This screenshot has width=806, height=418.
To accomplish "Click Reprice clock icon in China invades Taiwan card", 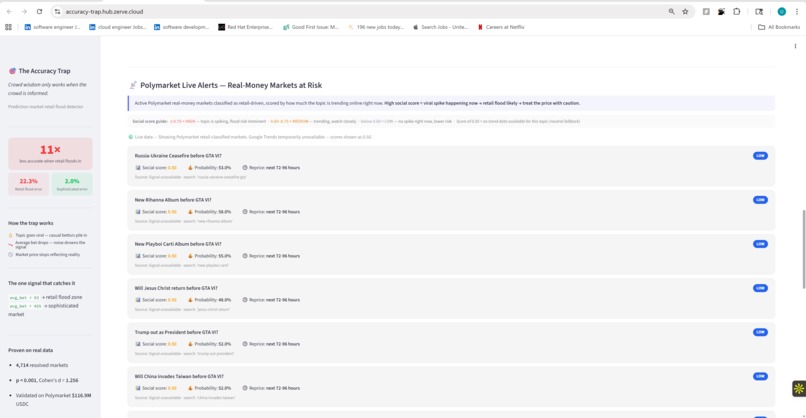I will point(245,388).
